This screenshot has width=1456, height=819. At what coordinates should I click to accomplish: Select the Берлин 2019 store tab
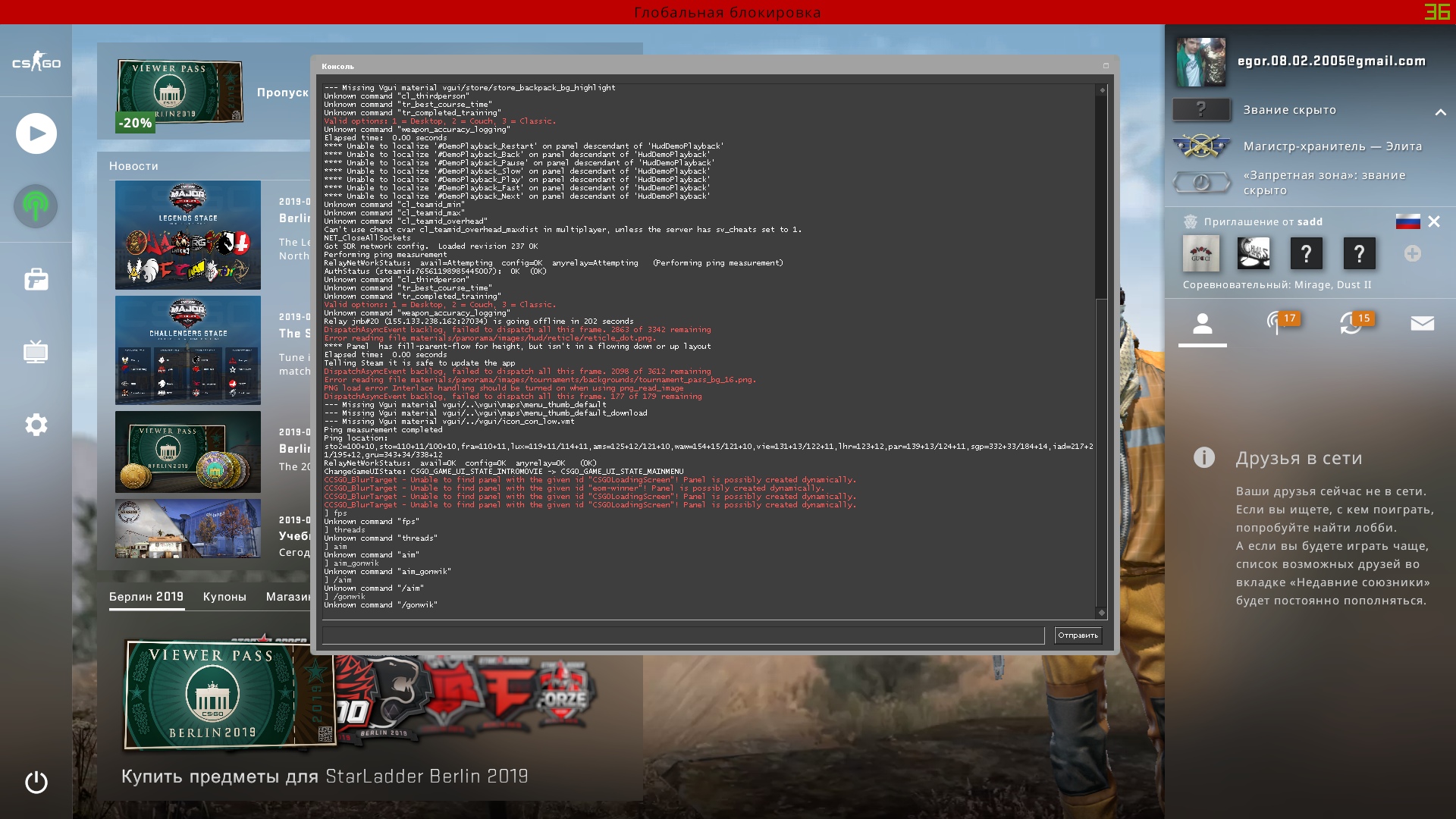pos(146,597)
